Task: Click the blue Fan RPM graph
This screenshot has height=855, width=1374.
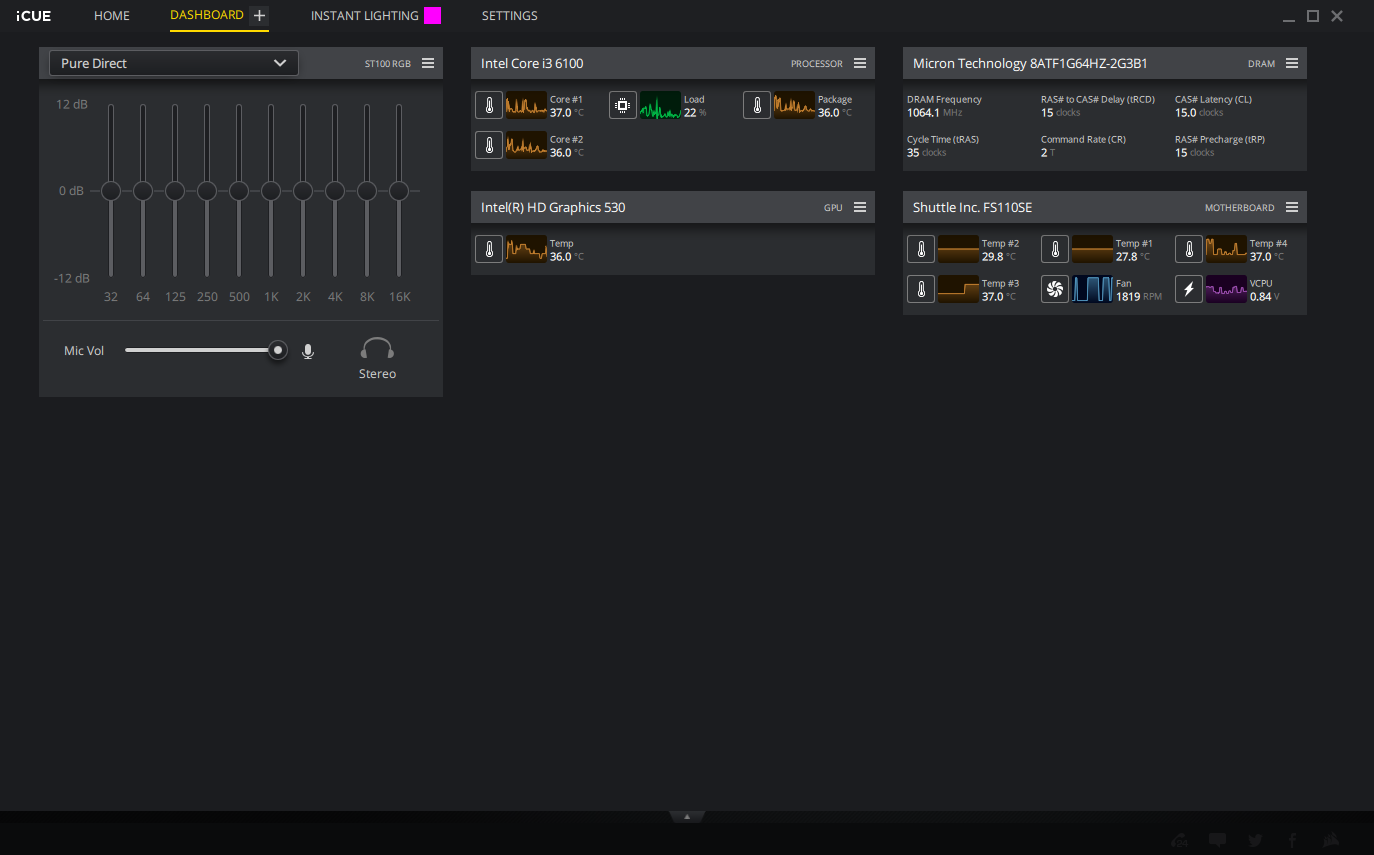Action: point(1092,289)
